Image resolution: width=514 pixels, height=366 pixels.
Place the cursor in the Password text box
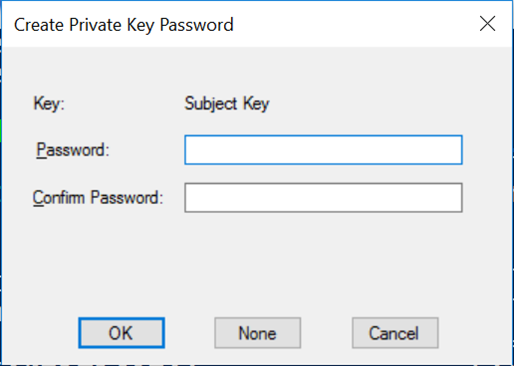[x=323, y=150]
